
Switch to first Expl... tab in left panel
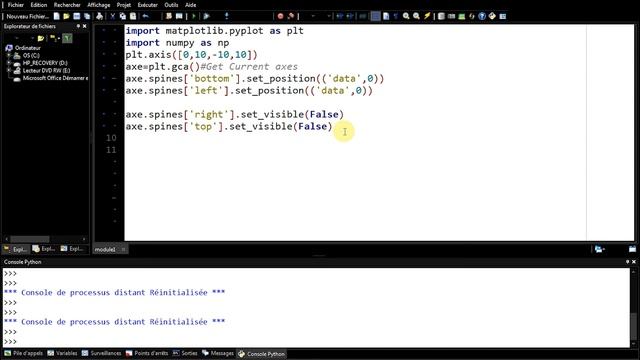[x=16, y=249]
